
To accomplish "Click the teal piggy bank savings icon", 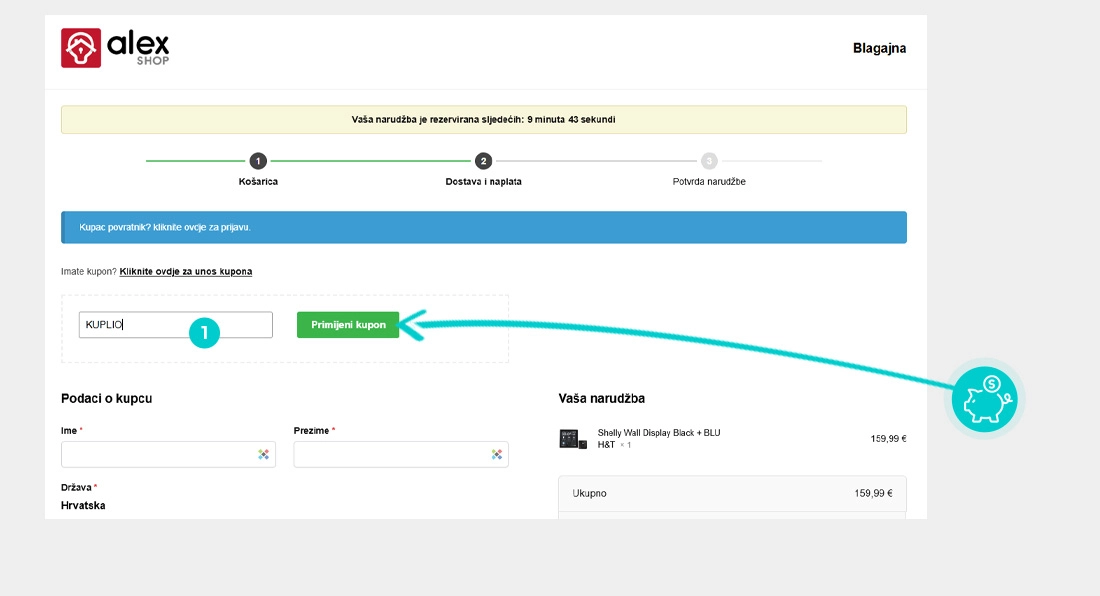I will pos(983,399).
